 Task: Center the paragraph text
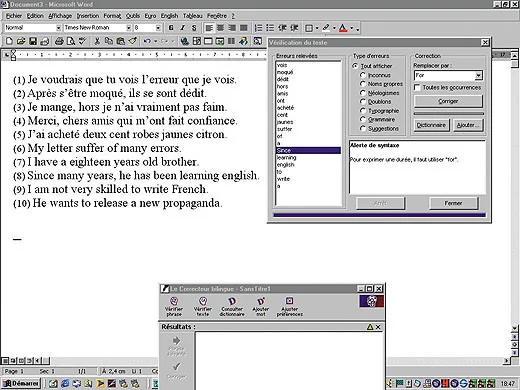220,28
